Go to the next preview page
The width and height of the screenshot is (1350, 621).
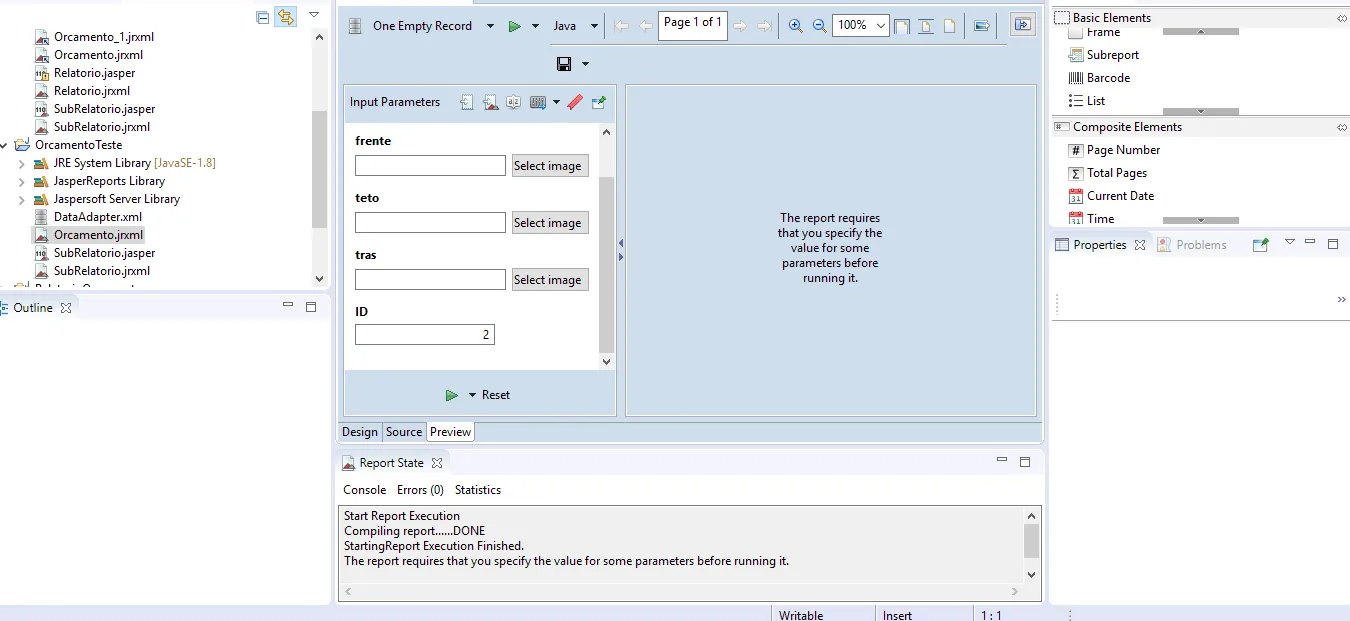(x=740, y=26)
